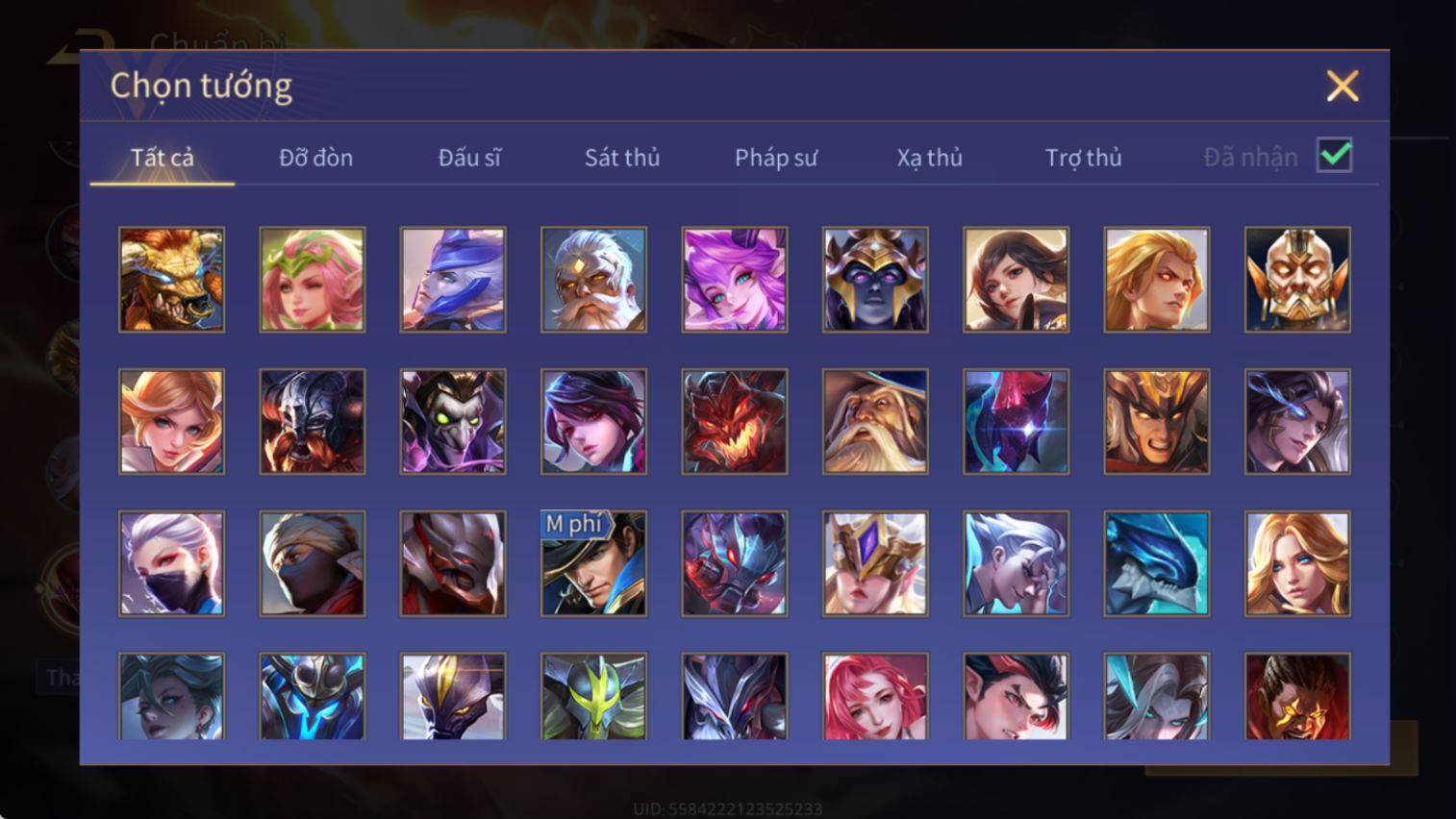The width and height of the screenshot is (1456, 819).
Task: Choose the blue shark creature hero
Action: 1157,563
